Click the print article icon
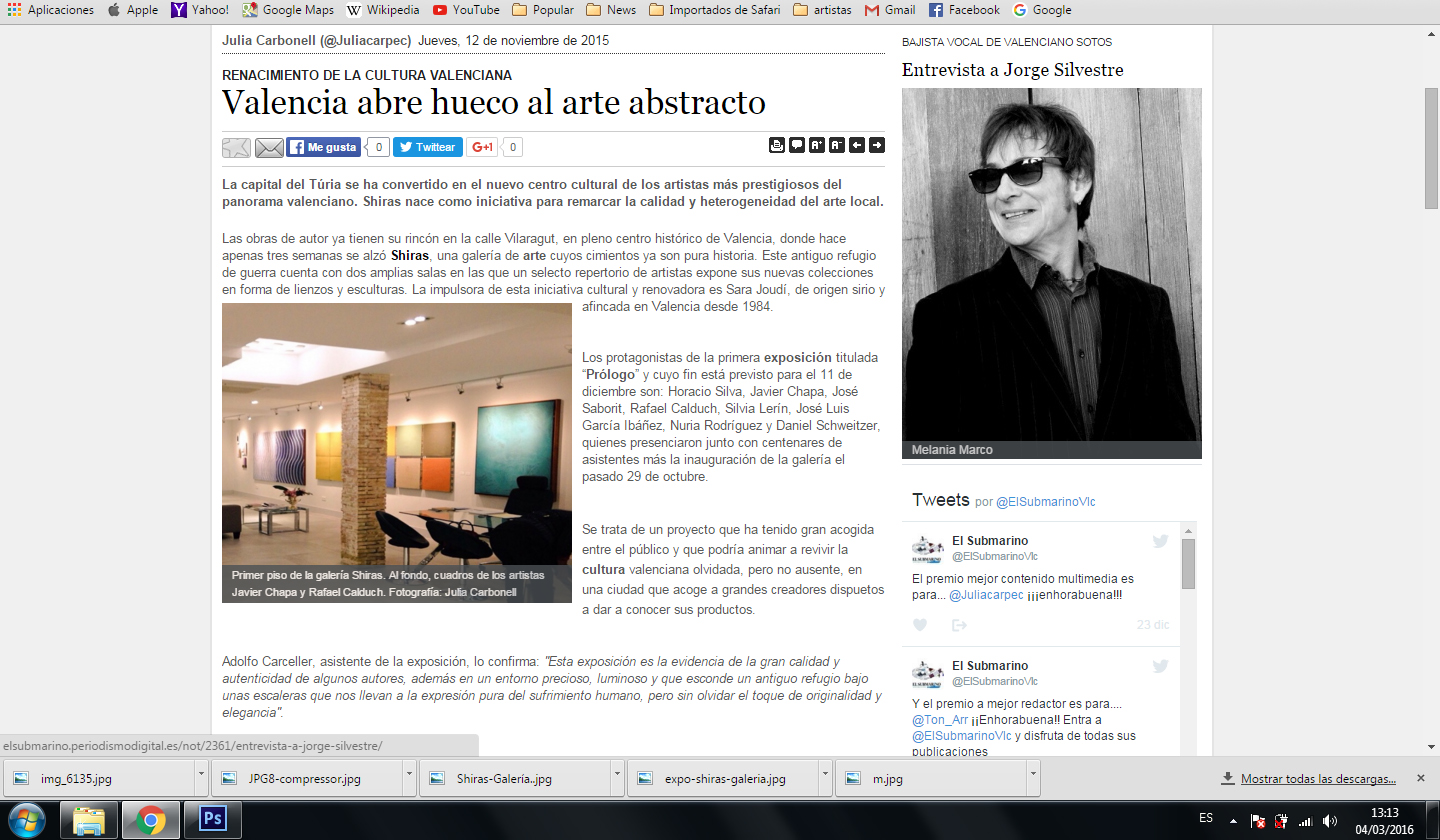This screenshot has width=1440, height=840. pyautogui.click(x=777, y=145)
